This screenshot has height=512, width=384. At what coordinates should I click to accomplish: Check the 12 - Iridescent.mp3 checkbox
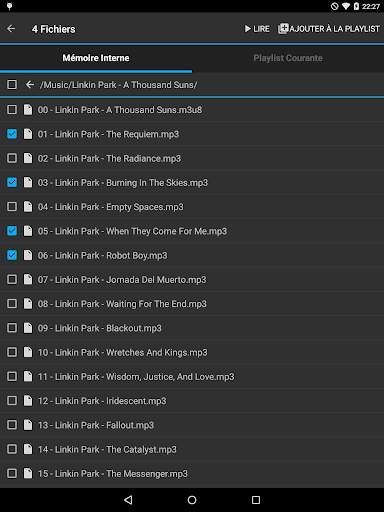[12, 401]
